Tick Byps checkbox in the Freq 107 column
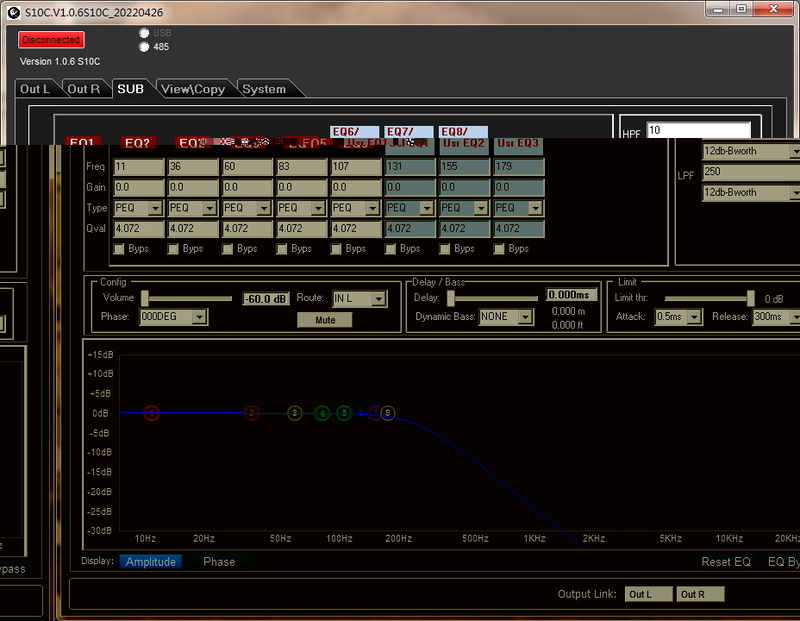The width and height of the screenshot is (800, 621). point(336,249)
